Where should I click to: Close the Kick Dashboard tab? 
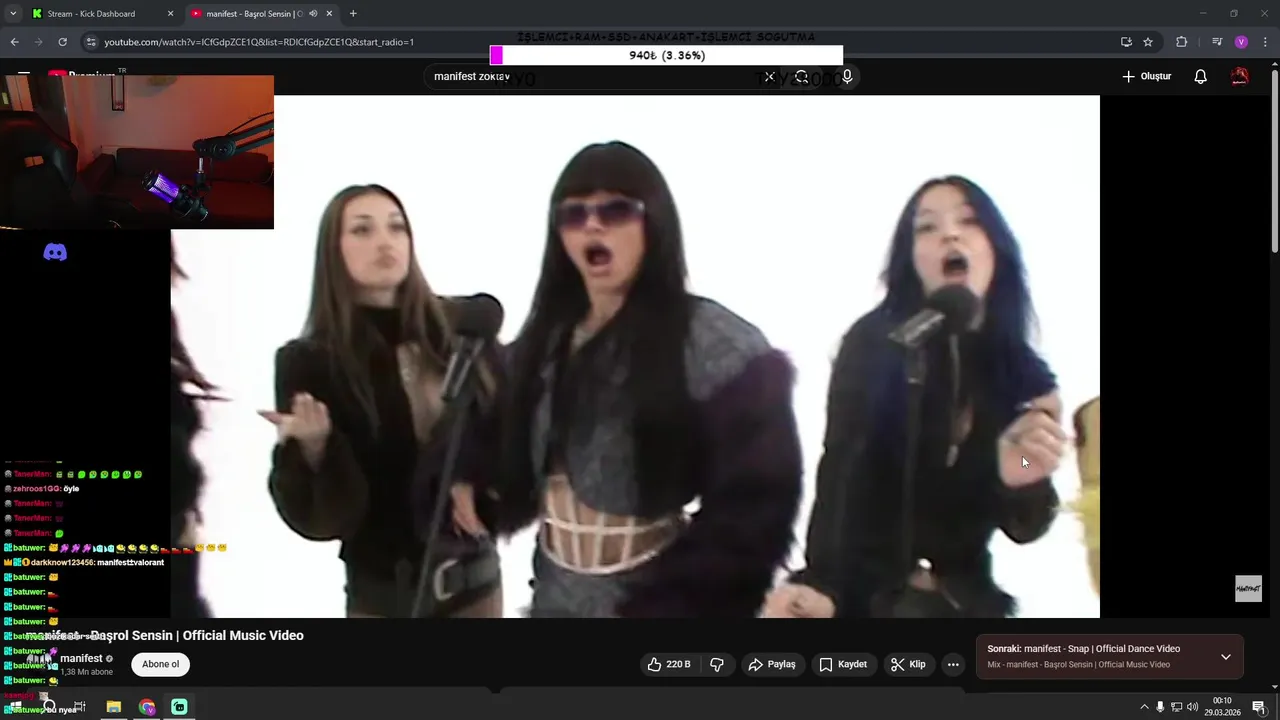click(170, 14)
